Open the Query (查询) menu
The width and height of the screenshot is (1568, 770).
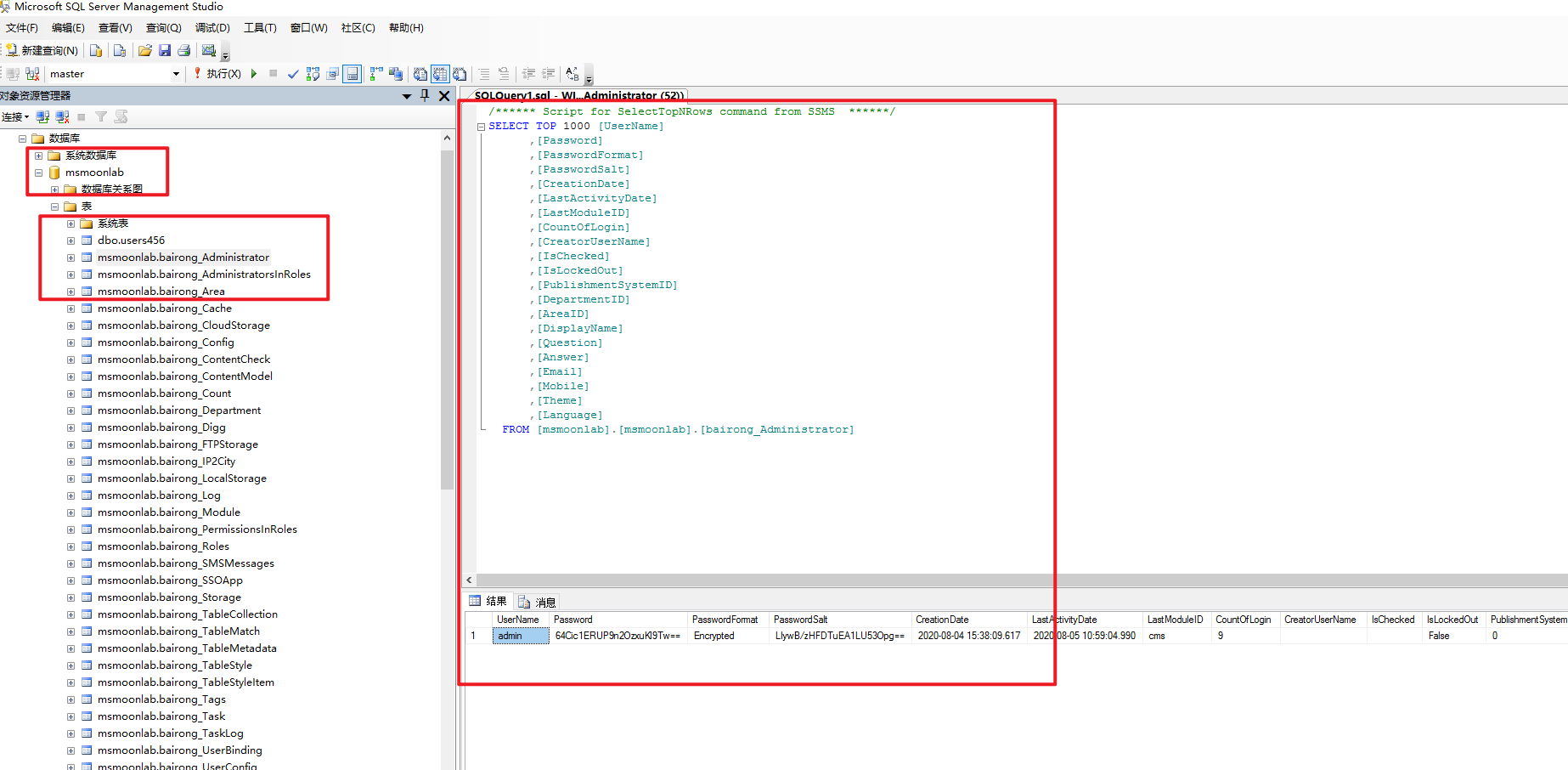click(163, 28)
